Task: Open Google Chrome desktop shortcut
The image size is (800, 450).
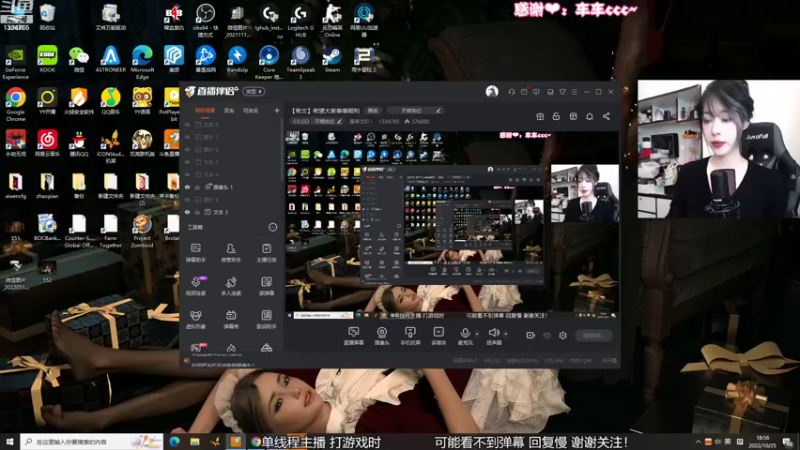Action: 15,105
